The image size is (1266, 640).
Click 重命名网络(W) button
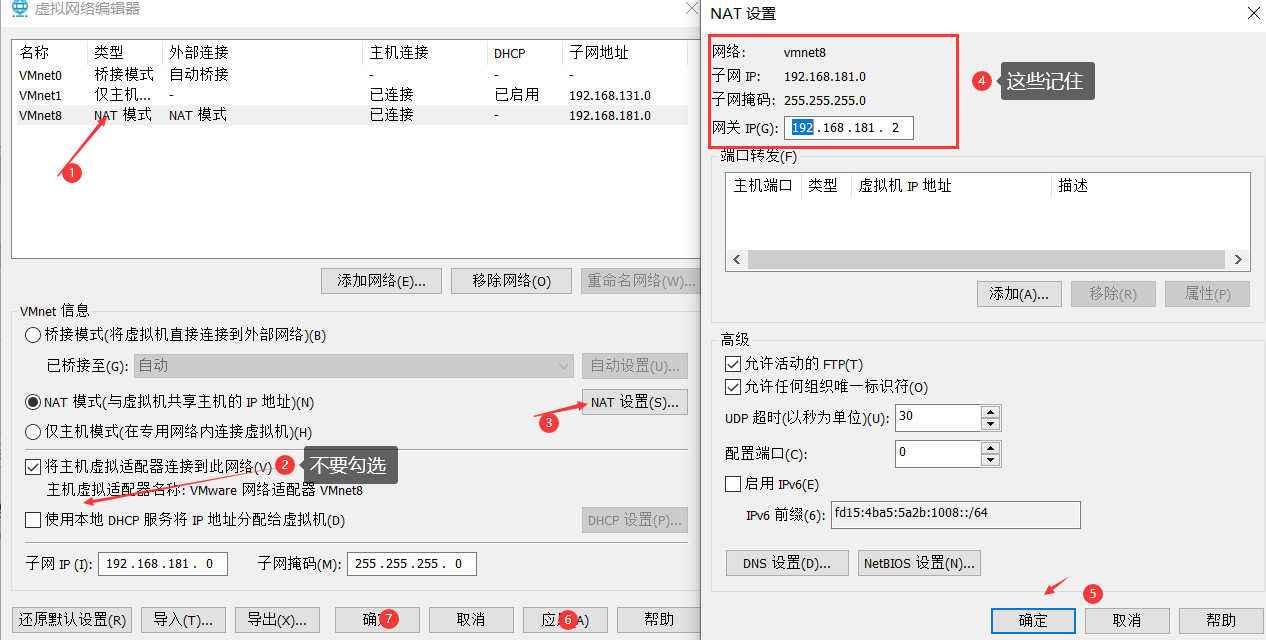pyautogui.click(x=640, y=281)
